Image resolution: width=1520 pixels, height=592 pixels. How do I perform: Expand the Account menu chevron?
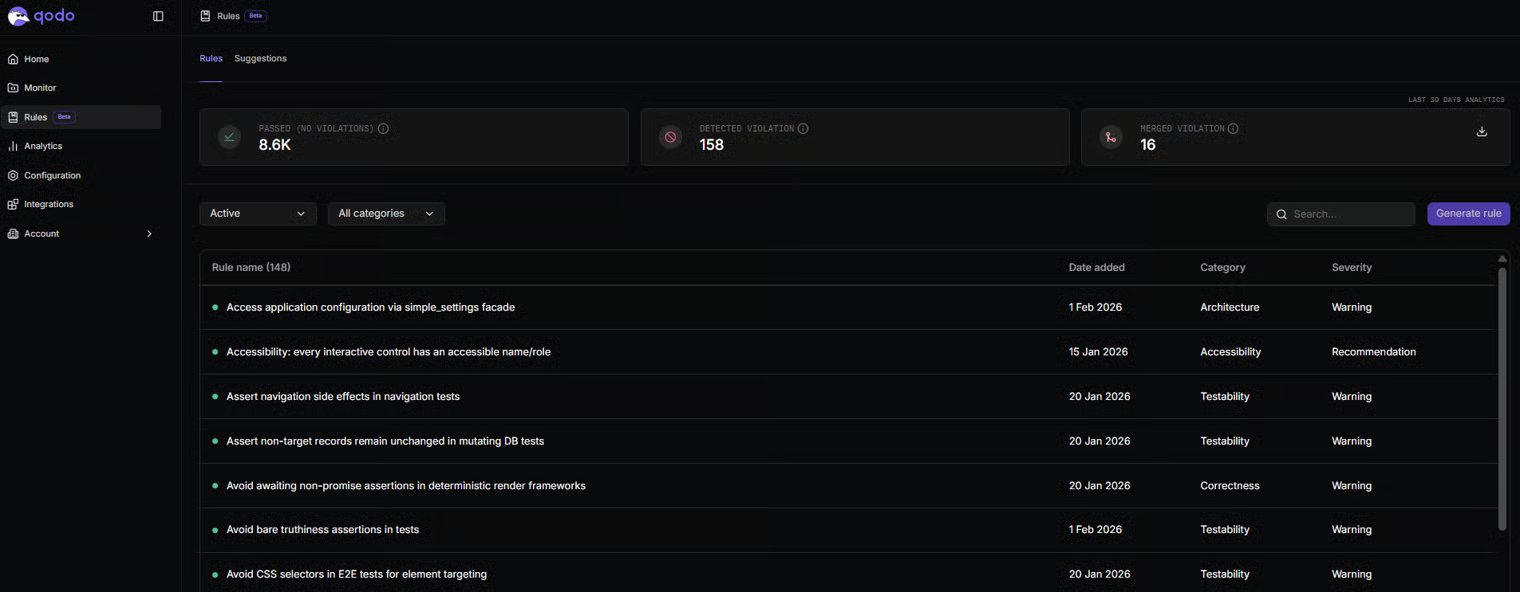(148, 233)
